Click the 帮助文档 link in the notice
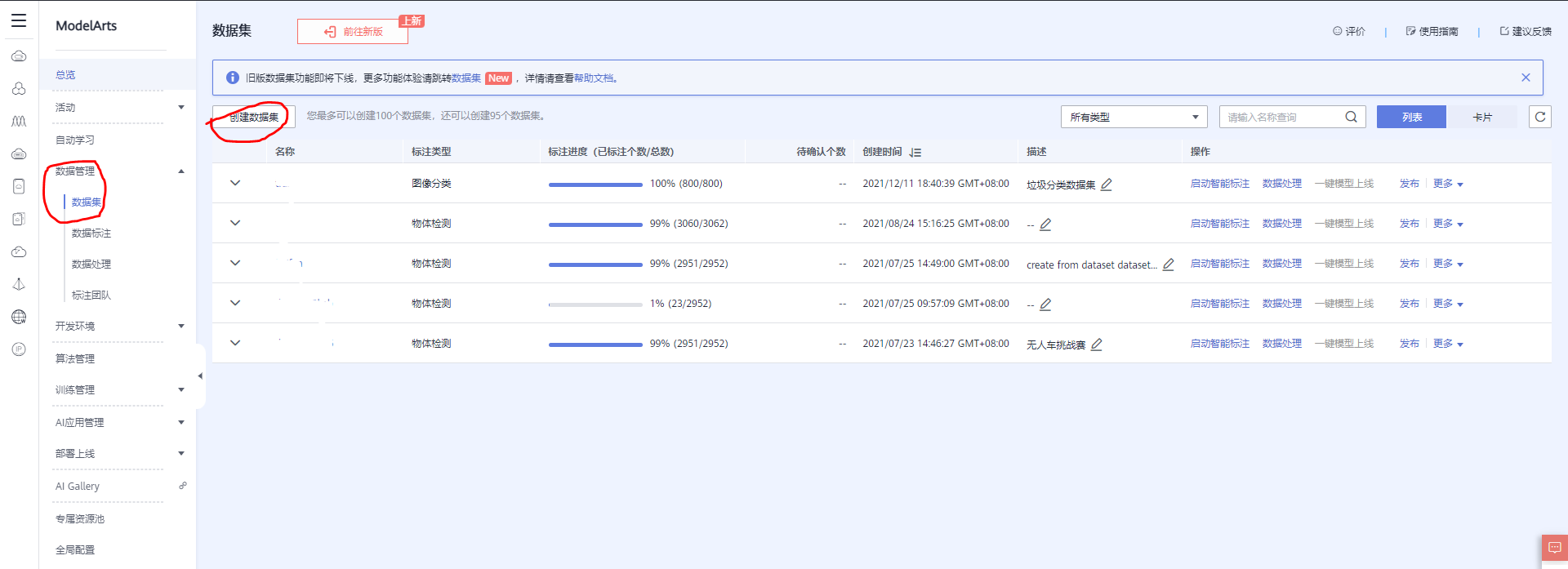Image resolution: width=1568 pixels, height=569 pixels. point(593,78)
